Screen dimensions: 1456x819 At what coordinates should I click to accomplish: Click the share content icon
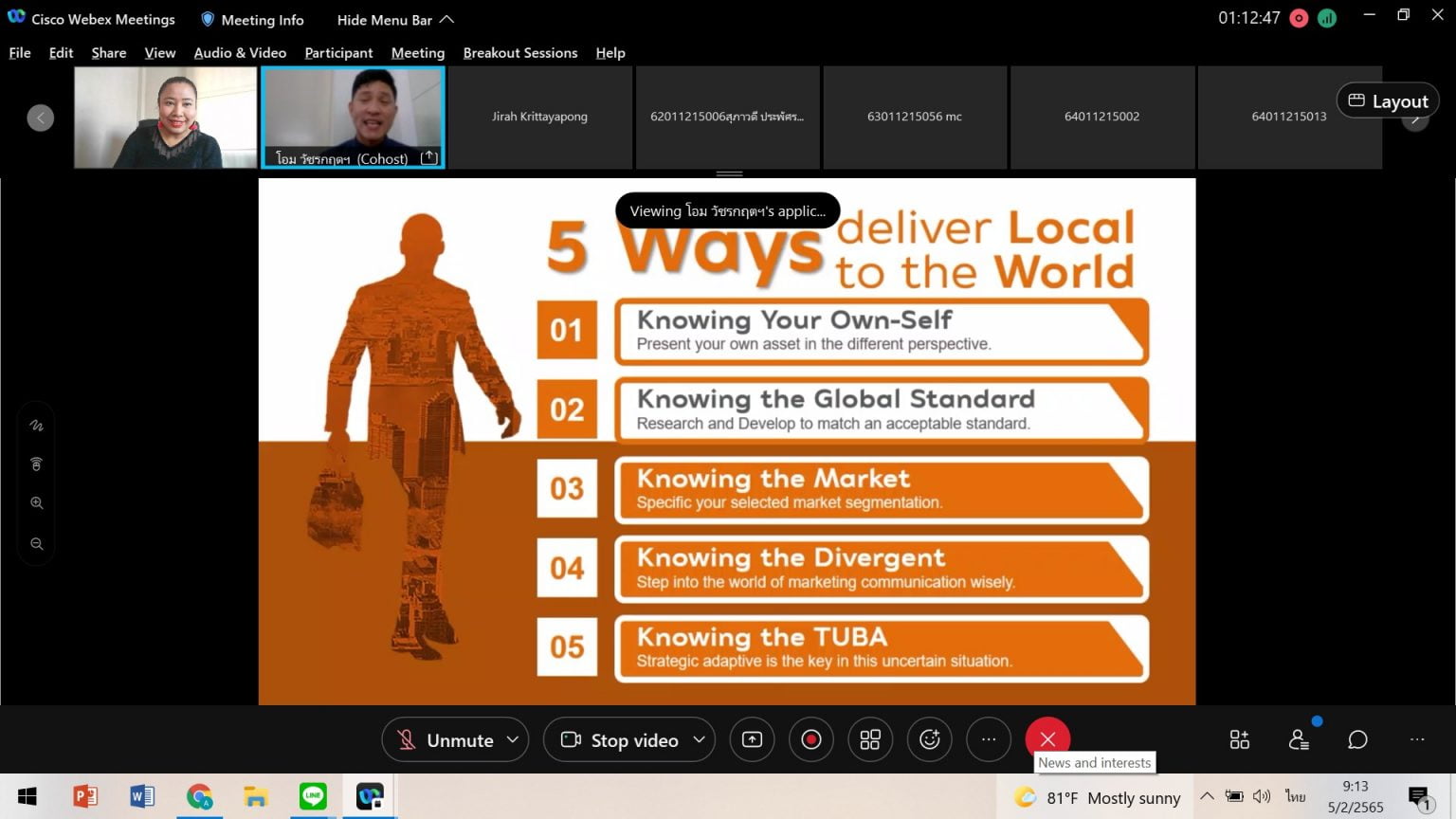[752, 739]
